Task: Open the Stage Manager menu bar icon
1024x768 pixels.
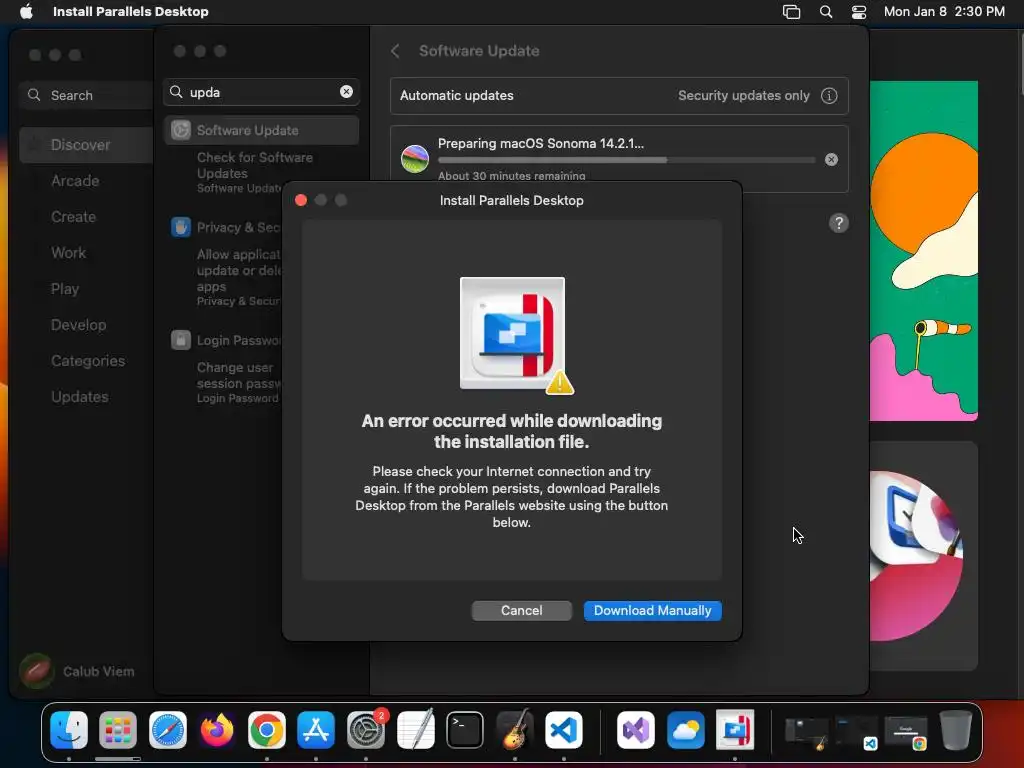Action: 791,11
